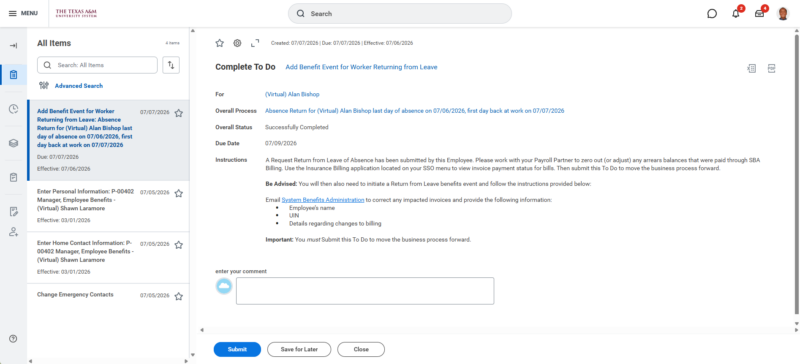The height and width of the screenshot is (364, 800).
Task: Star the Enter Personal Information item
Action: pyautogui.click(x=179, y=193)
